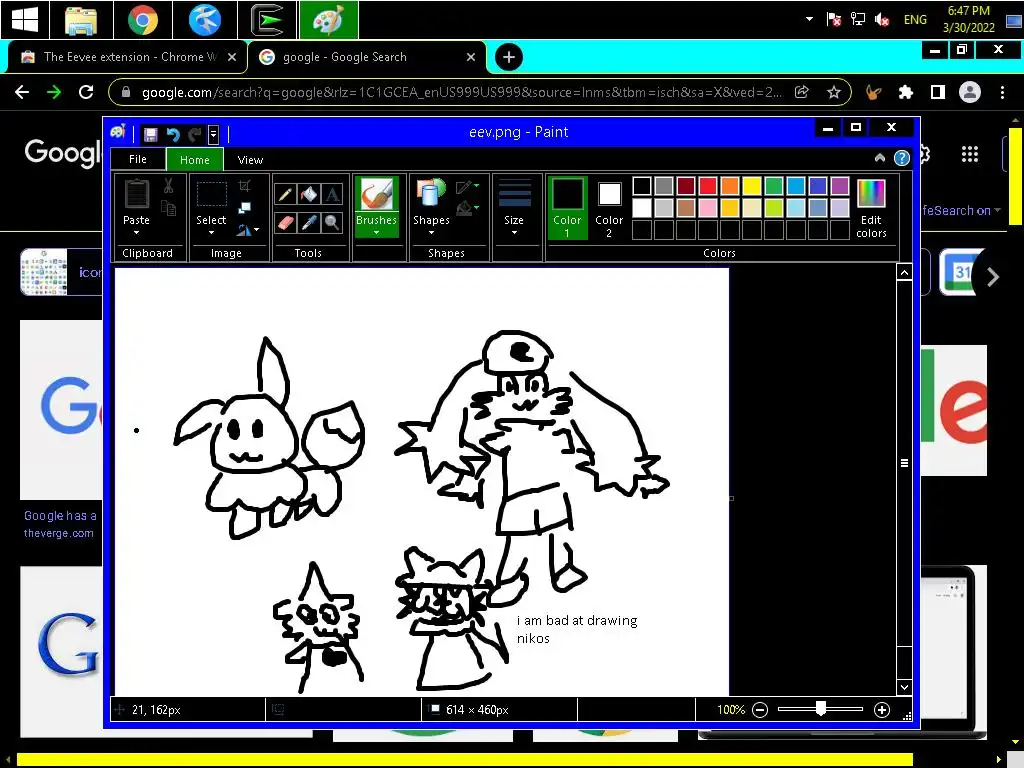Open the Size dropdown
The image size is (1024, 768).
[x=514, y=208]
